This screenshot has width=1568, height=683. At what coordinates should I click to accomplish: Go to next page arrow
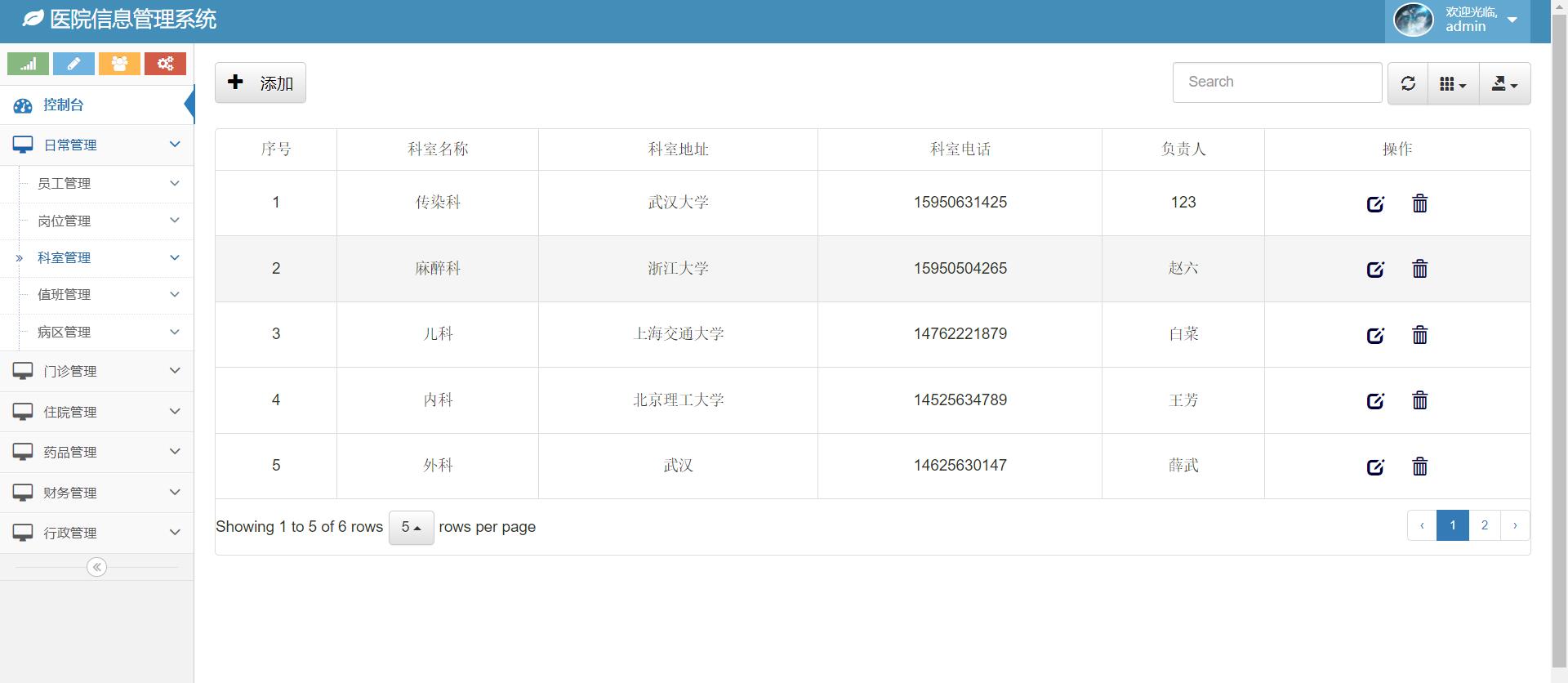point(1515,525)
